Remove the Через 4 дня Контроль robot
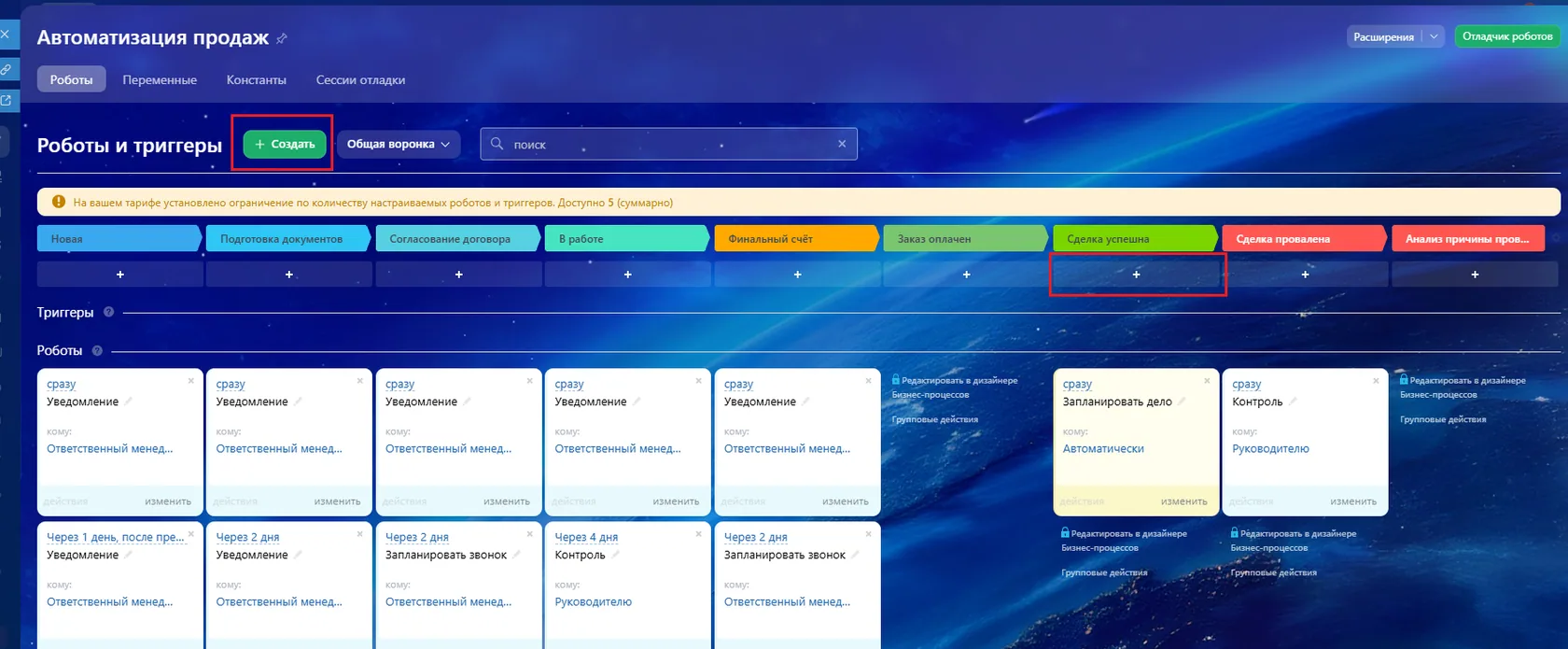1568x649 pixels. (698, 534)
